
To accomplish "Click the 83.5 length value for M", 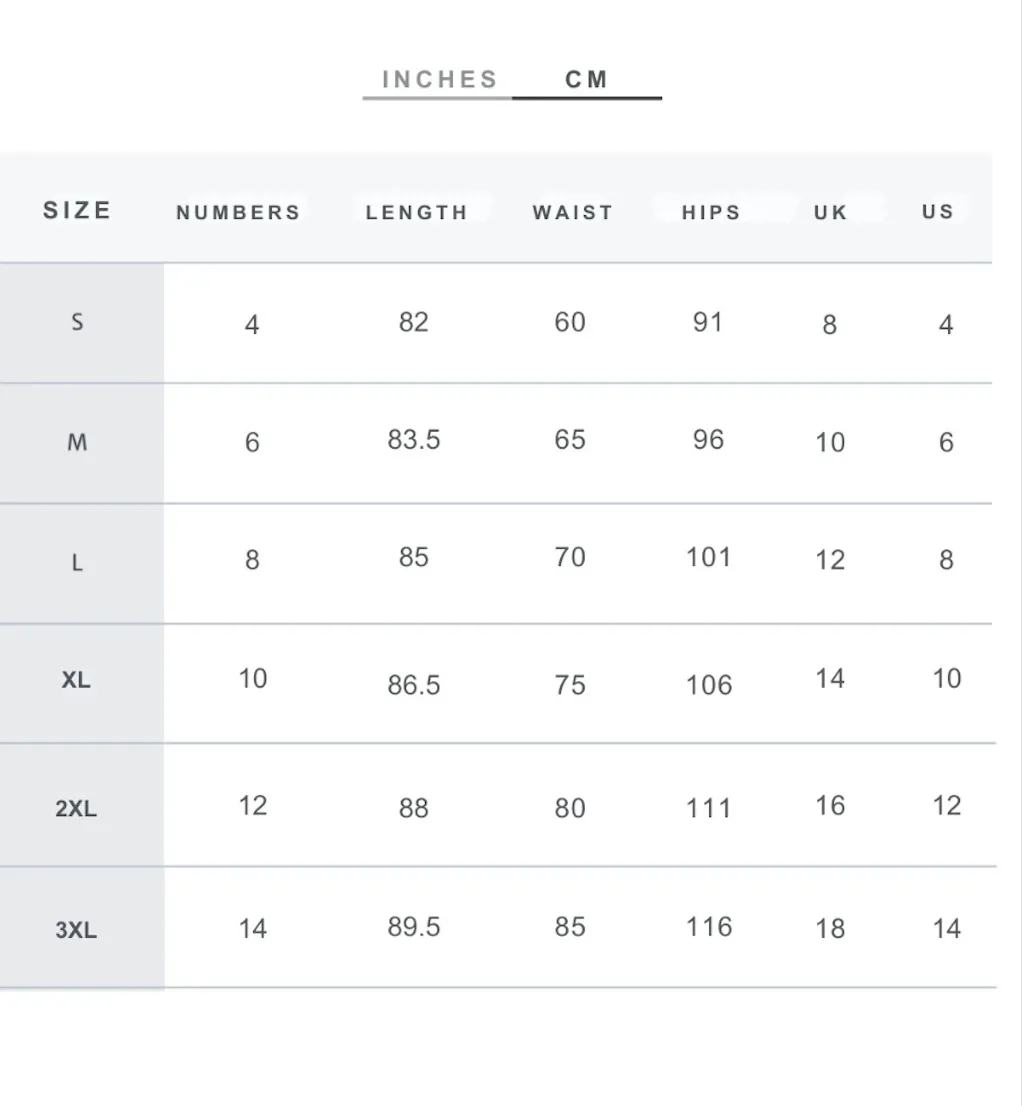I will tap(414, 439).
